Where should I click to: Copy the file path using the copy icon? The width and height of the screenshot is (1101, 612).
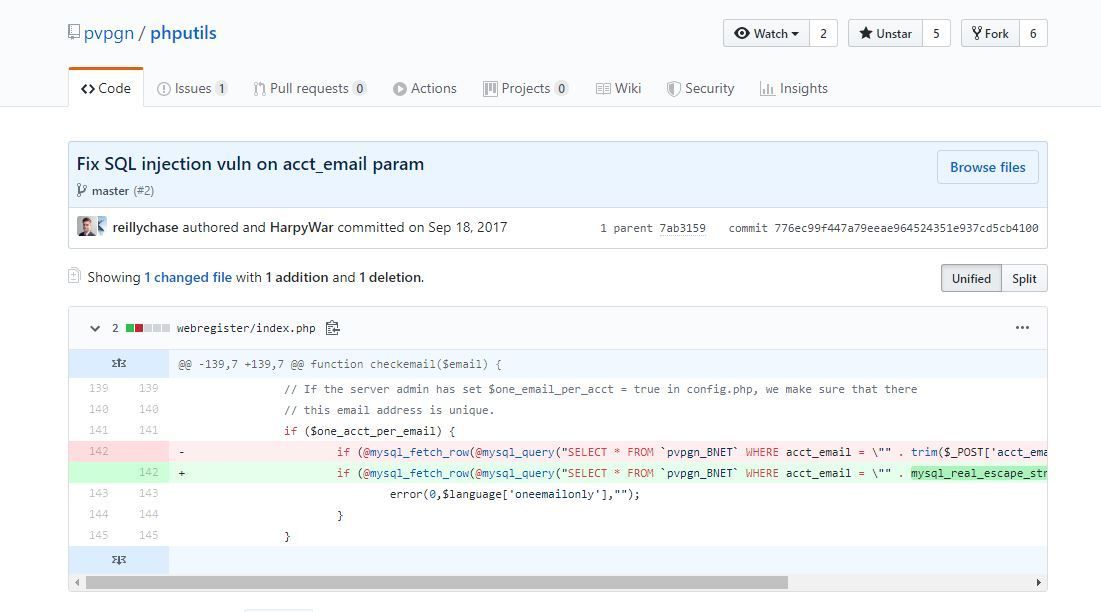click(x=333, y=327)
